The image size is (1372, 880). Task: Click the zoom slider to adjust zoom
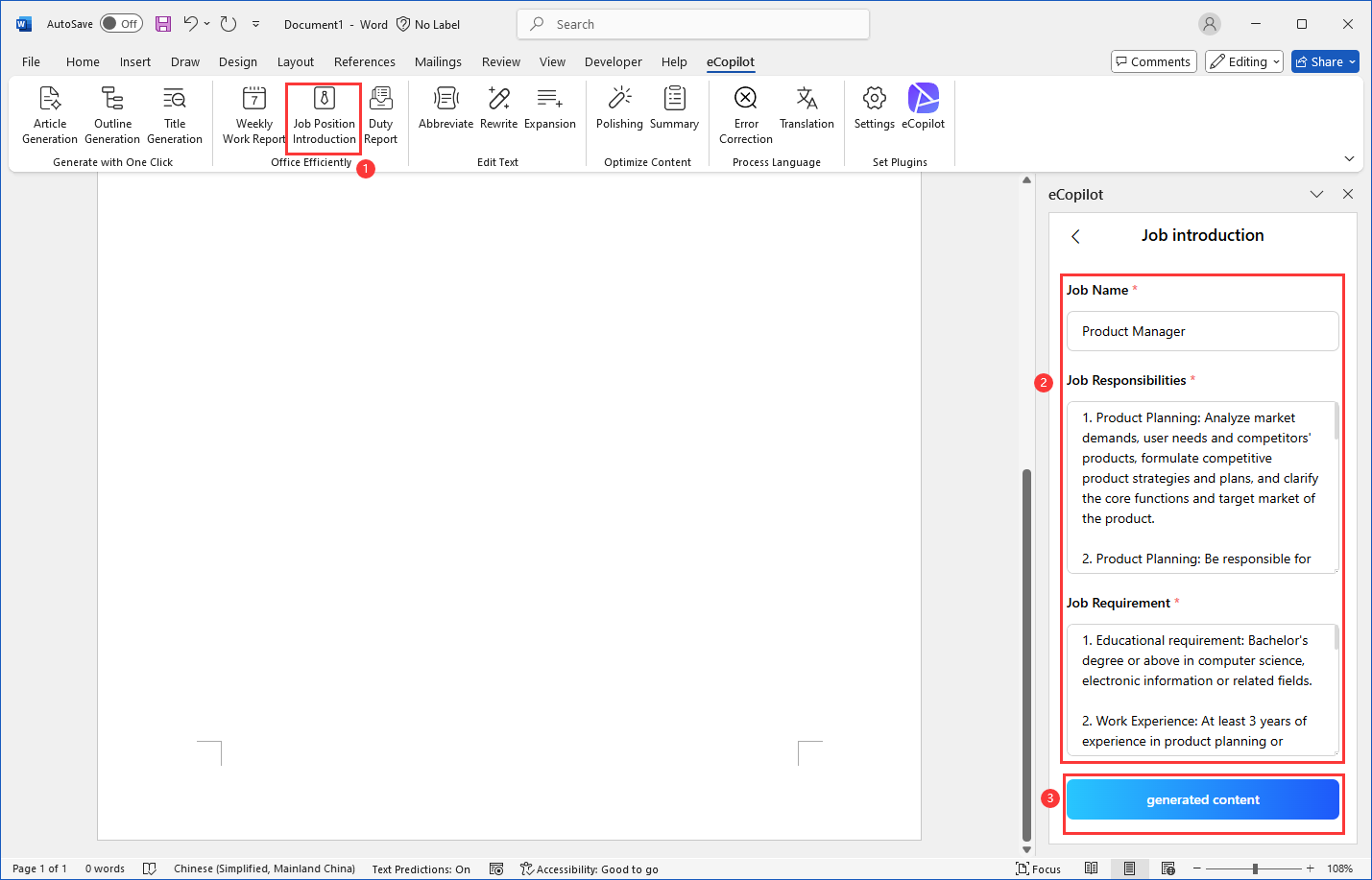coord(1253,868)
